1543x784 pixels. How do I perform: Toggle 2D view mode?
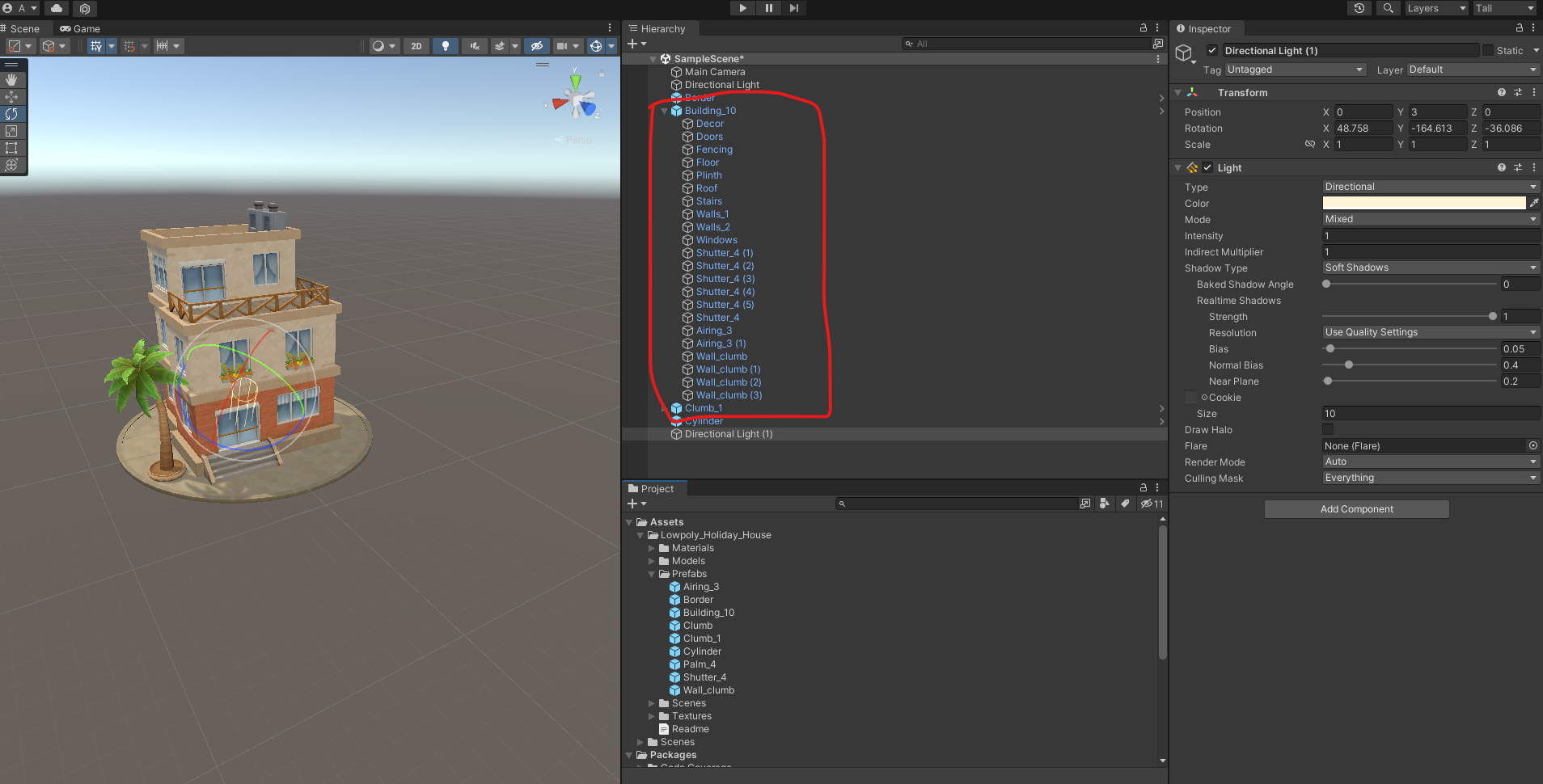click(416, 46)
